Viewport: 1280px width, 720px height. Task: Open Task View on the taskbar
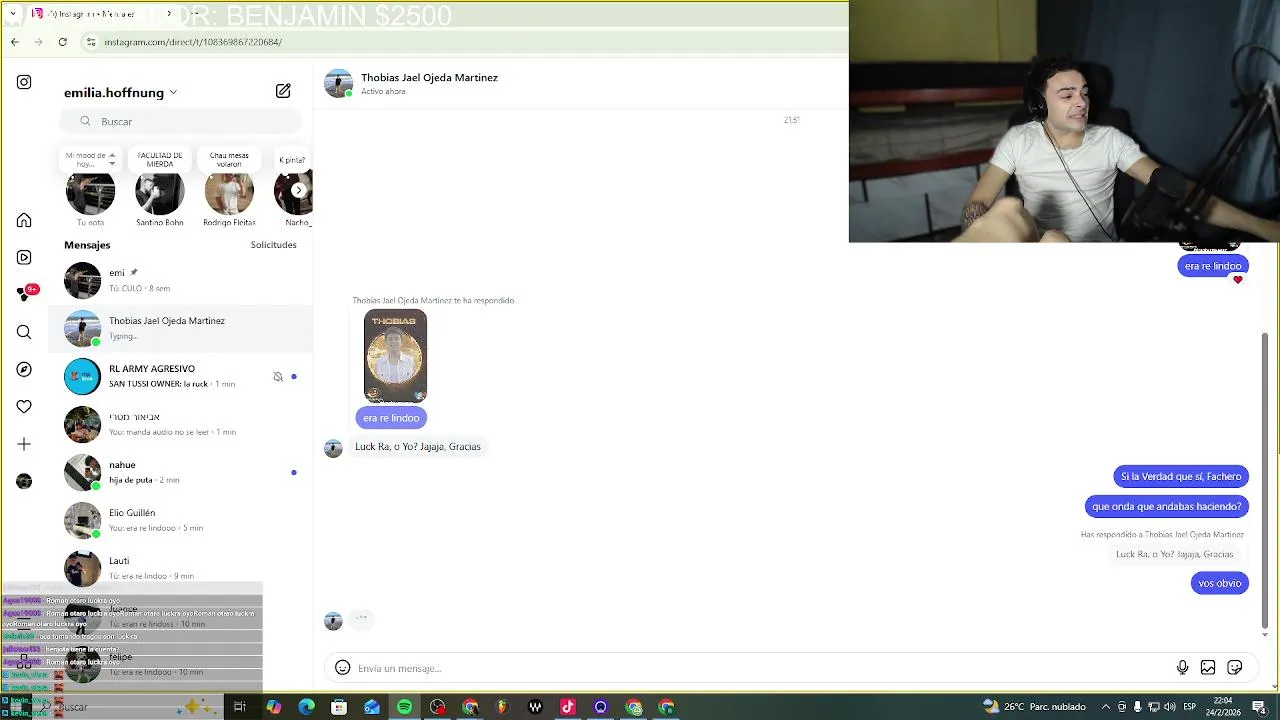pyautogui.click(x=240, y=707)
